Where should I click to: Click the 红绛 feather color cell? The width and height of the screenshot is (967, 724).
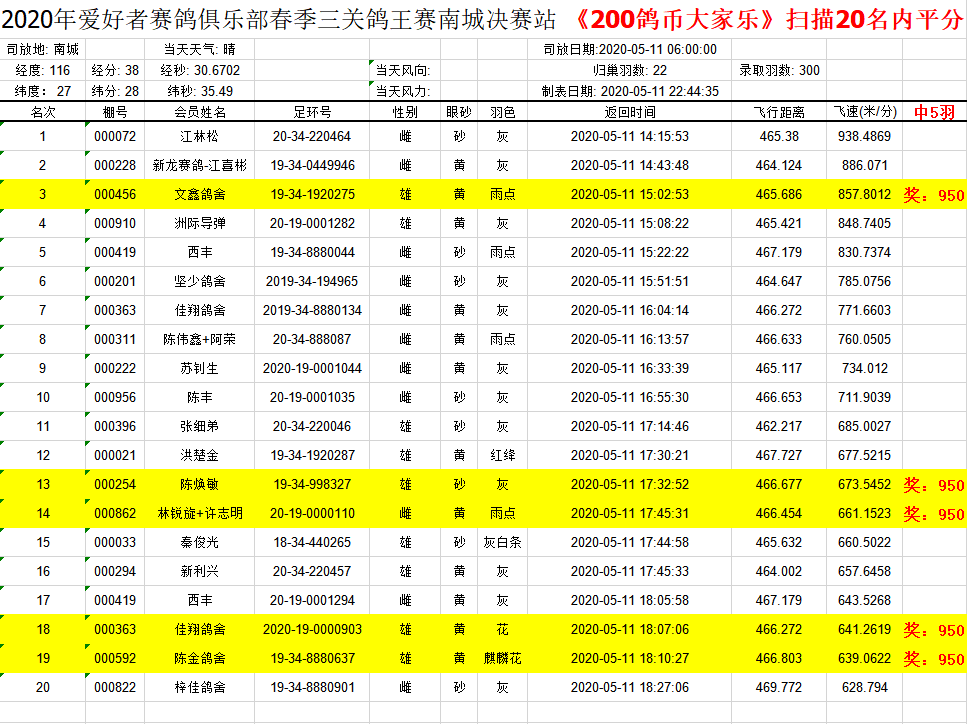click(x=502, y=455)
